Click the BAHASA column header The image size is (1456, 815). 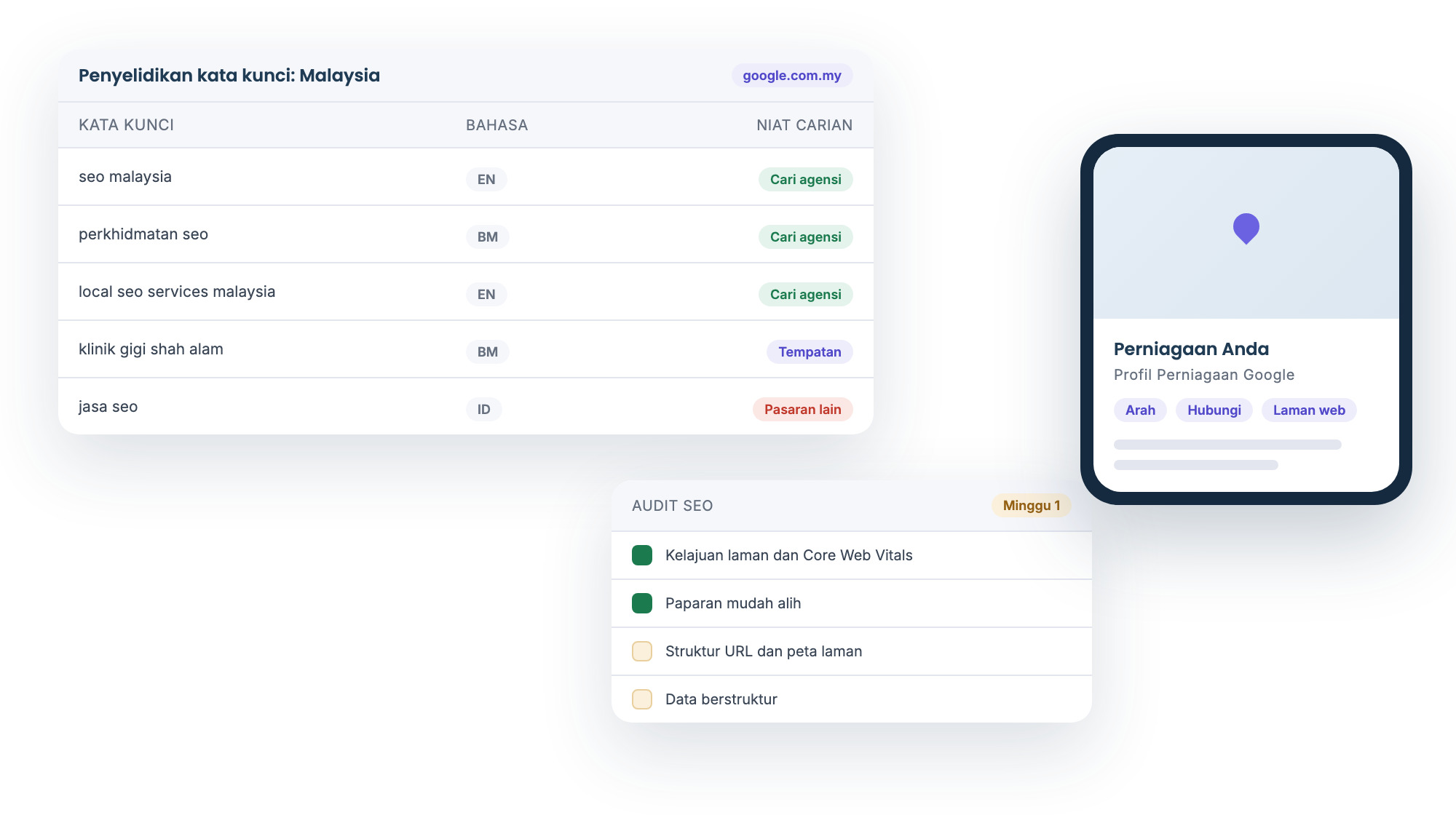pos(496,125)
